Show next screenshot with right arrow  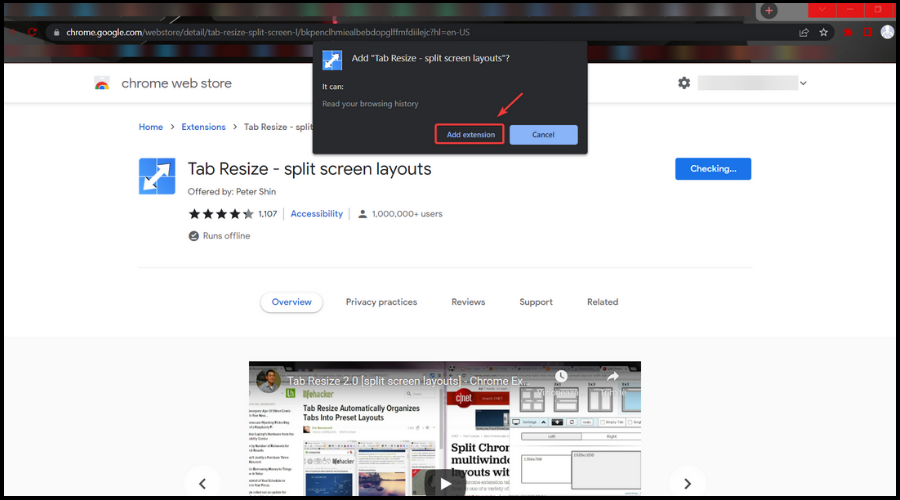687,484
